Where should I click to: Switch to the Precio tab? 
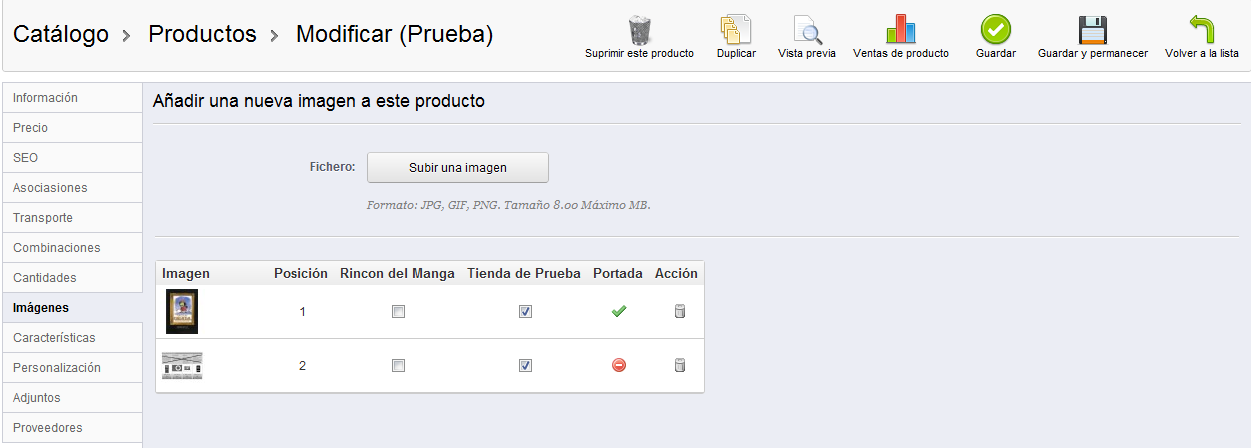click(x=31, y=128)
